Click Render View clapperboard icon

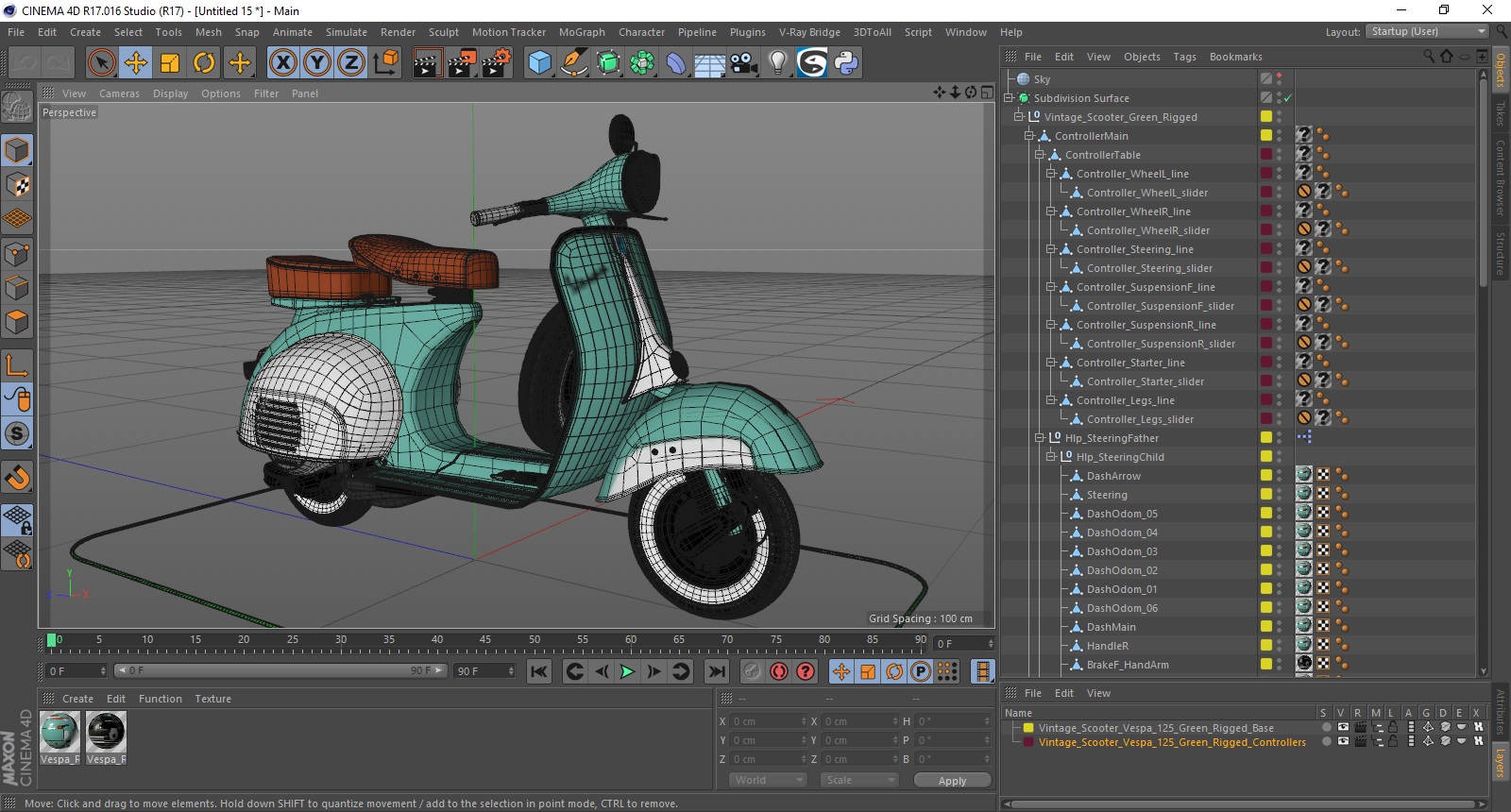[428, 63]
